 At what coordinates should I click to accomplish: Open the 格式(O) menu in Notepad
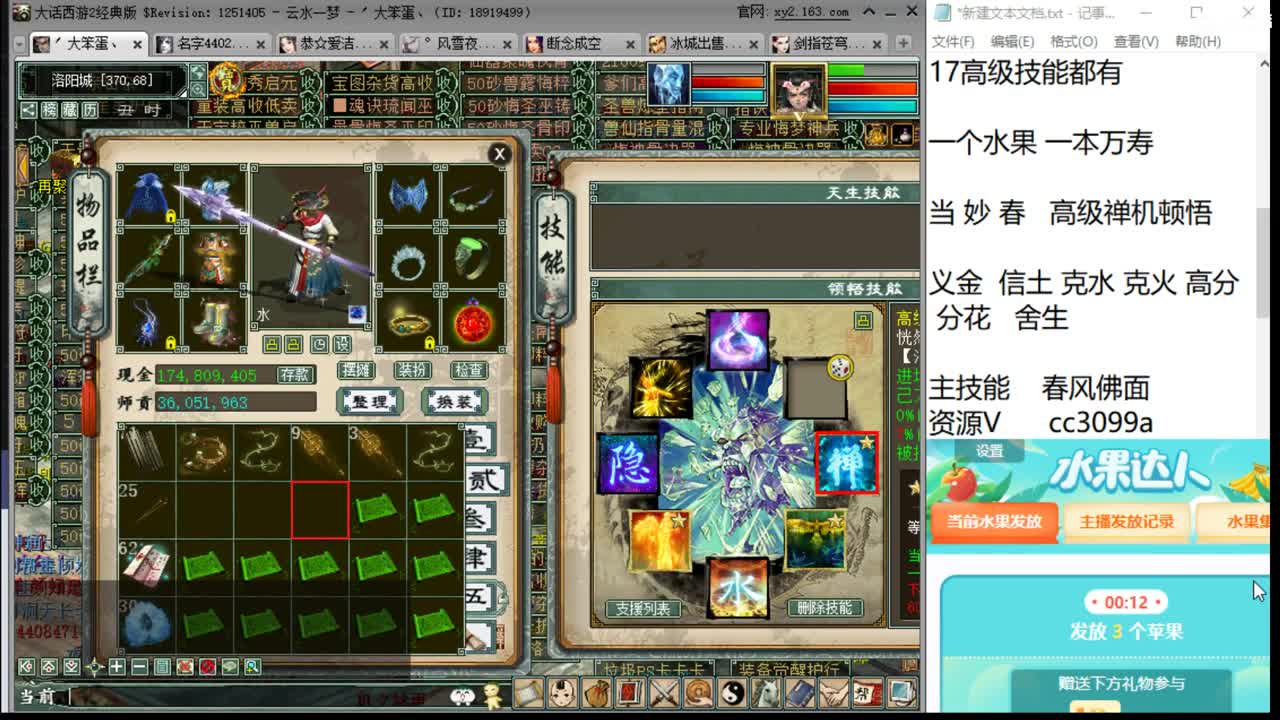[x=1074, y=42]
